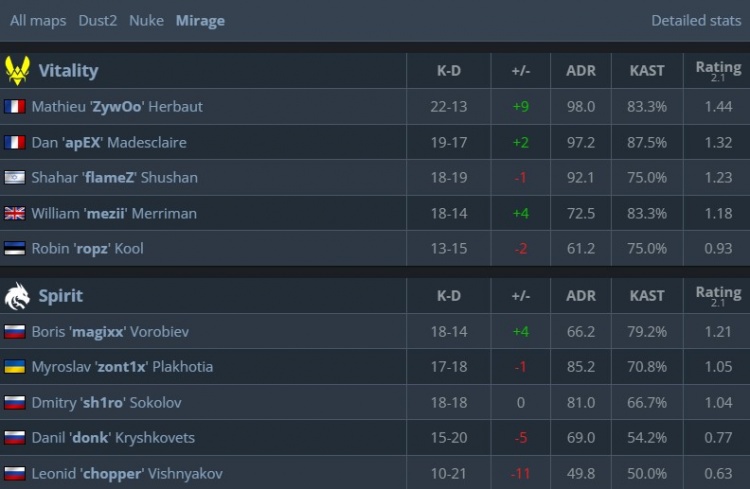
Task: Click the Vitality team logo
Action: pyautogui.click(x=17, y=70)
